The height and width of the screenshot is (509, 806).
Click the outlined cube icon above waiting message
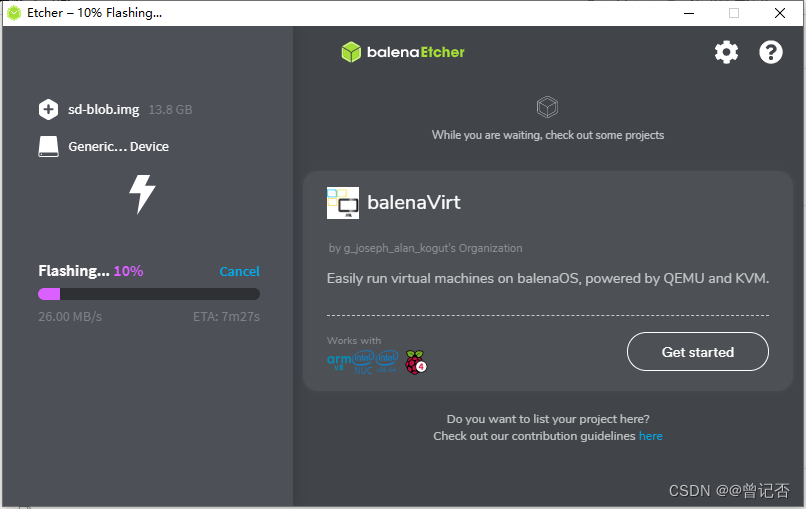(547, 107)
